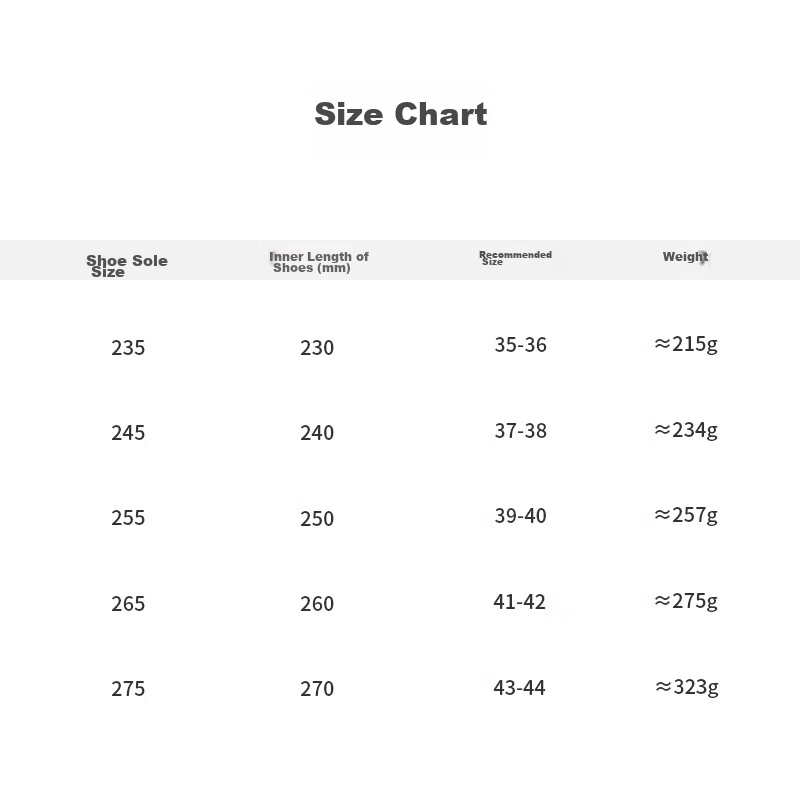Click recommended size 37-38
The height and width of the screenshot is (800, 800).
520,431
